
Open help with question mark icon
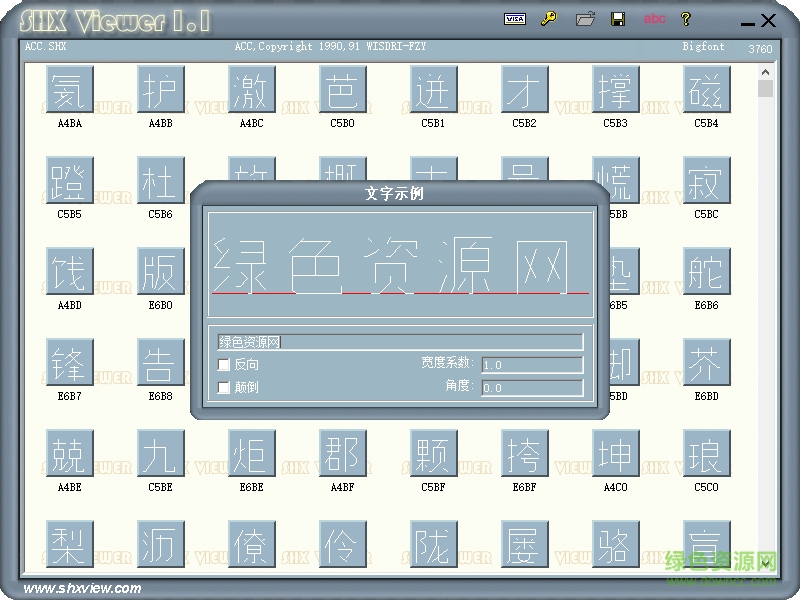coord(686,19)
